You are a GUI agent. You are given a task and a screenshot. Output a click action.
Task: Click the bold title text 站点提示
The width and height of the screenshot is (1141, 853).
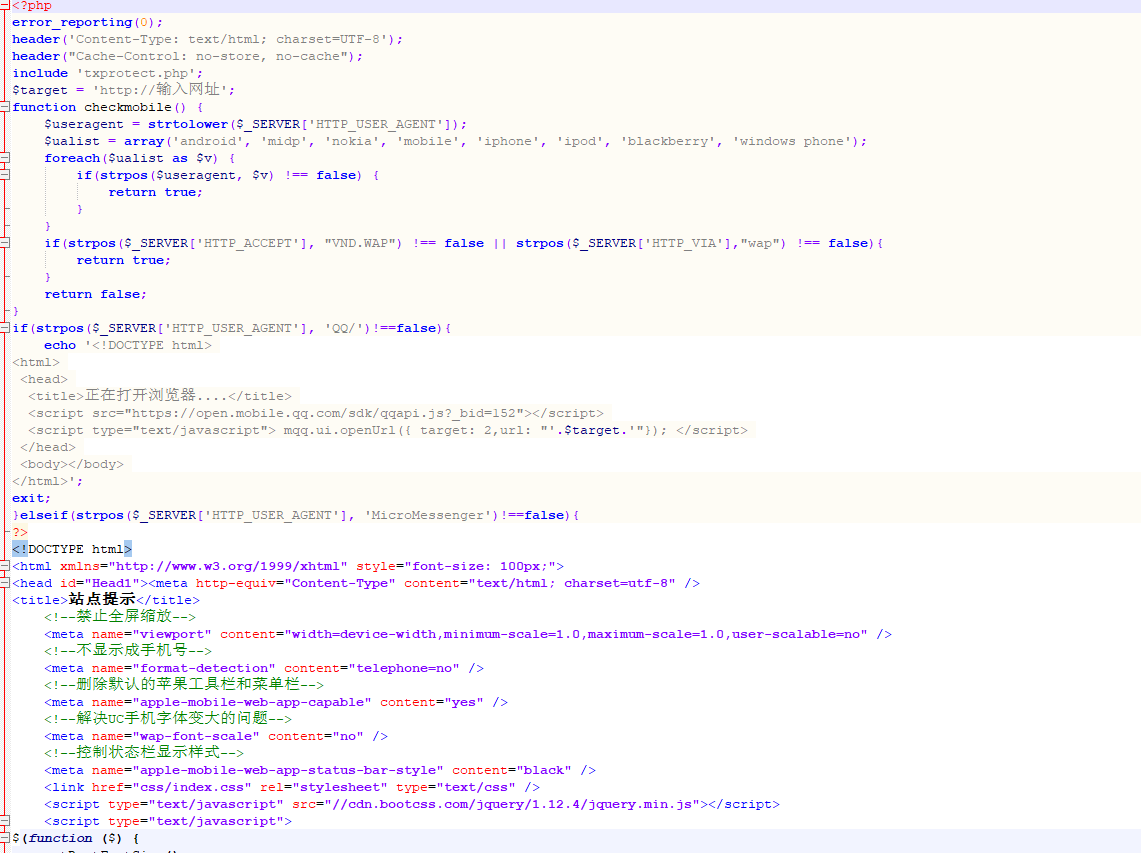pos(102,599)
